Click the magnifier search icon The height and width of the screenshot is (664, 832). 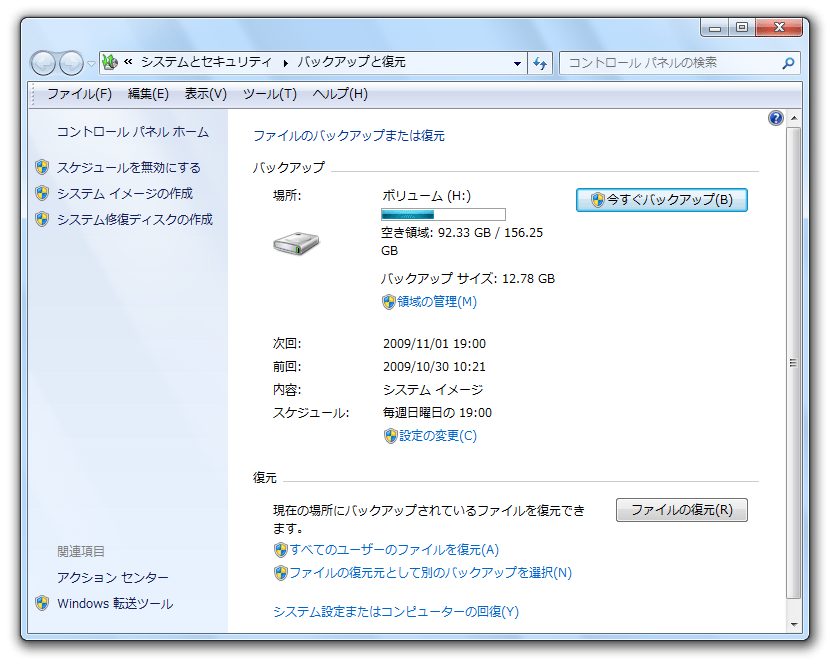coord(788,63)
